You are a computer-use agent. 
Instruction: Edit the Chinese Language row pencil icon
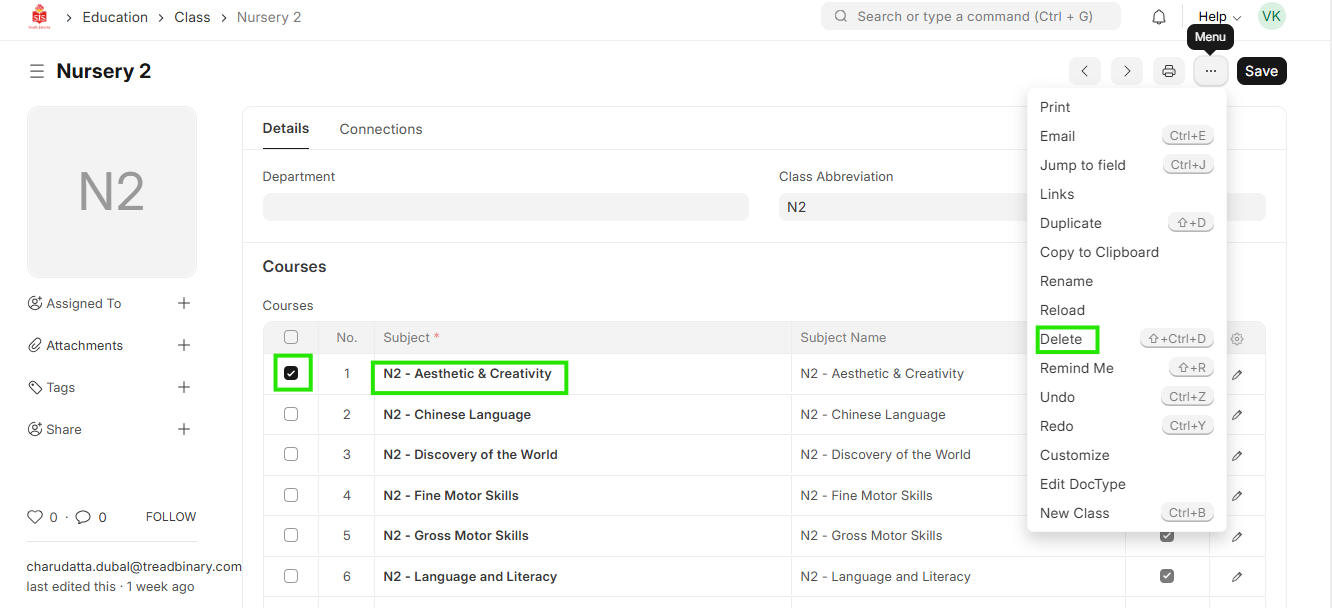pyautogui.click(x=1237, y=415)
